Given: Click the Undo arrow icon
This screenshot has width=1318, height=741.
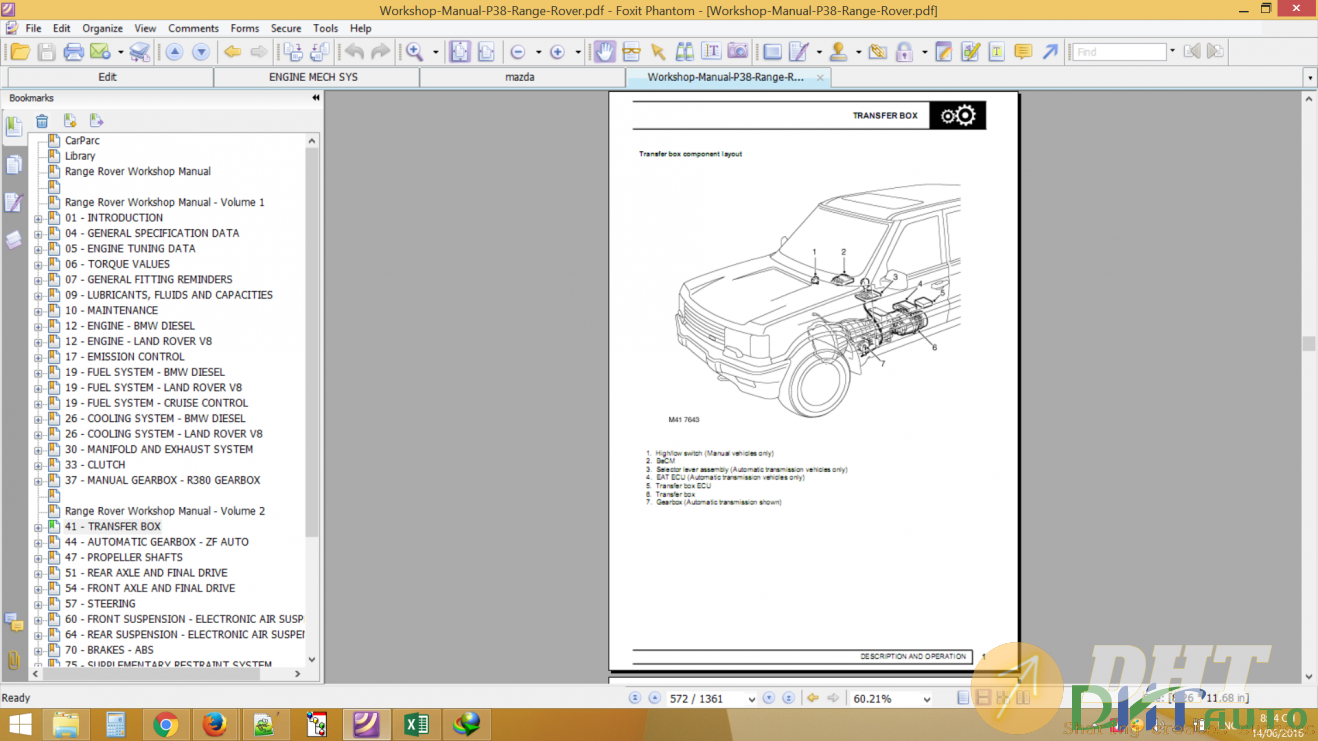Looking at the screenshot, I should pos(354,52).
